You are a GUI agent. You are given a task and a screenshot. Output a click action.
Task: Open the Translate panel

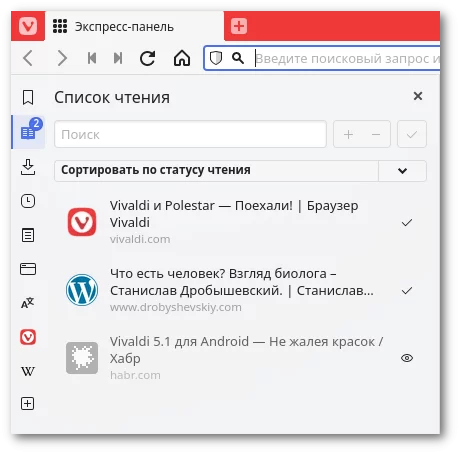click(x=28, y=303)
